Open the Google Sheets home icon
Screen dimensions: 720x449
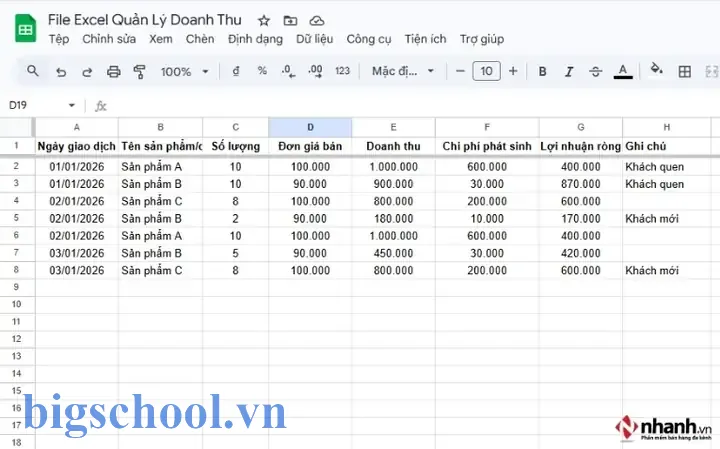click(25, 28)
